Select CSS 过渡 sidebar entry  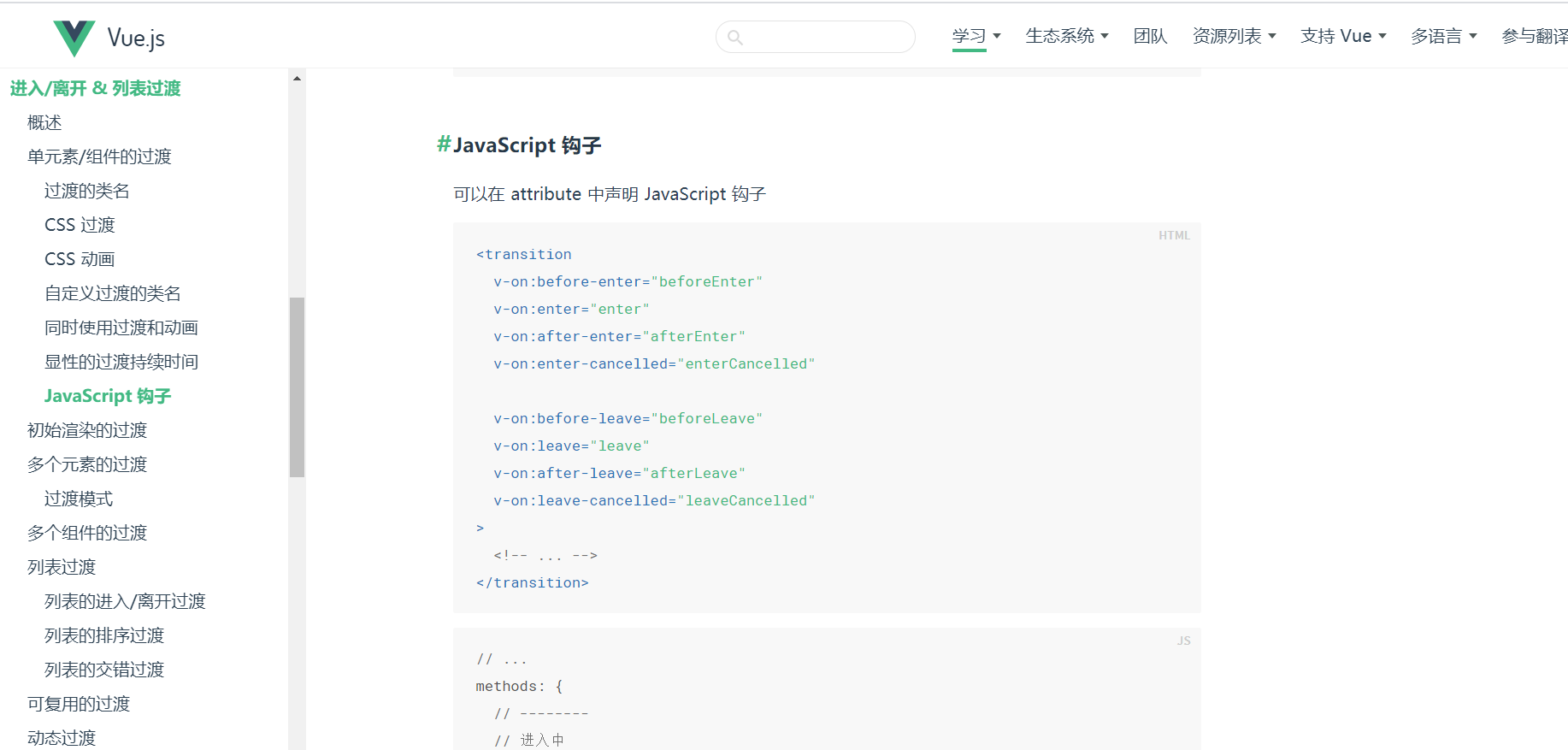click(x=80, y=225)
